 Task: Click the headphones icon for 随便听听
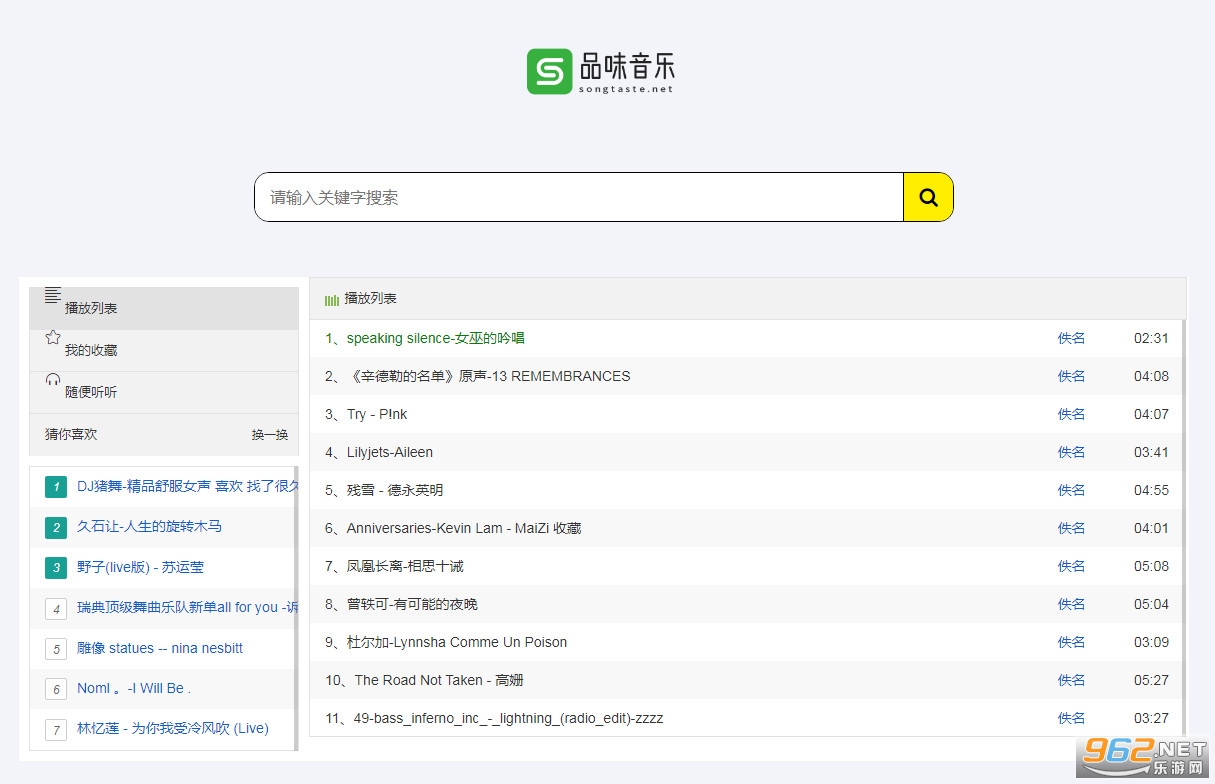(53, 379)
